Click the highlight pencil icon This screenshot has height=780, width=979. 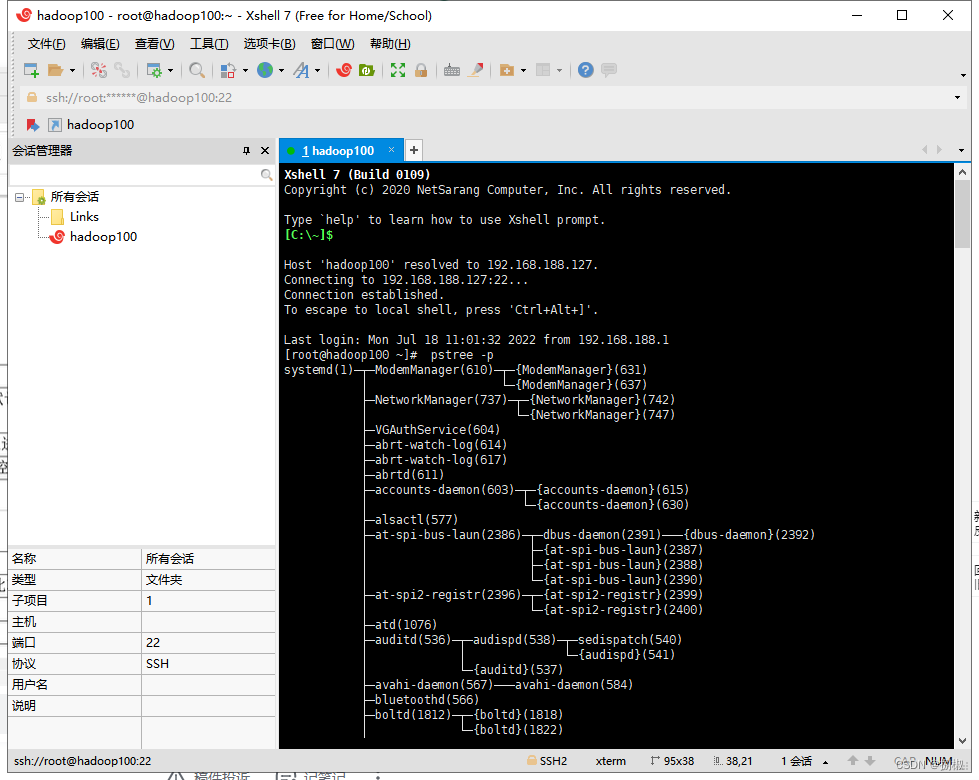pos(476,70)
